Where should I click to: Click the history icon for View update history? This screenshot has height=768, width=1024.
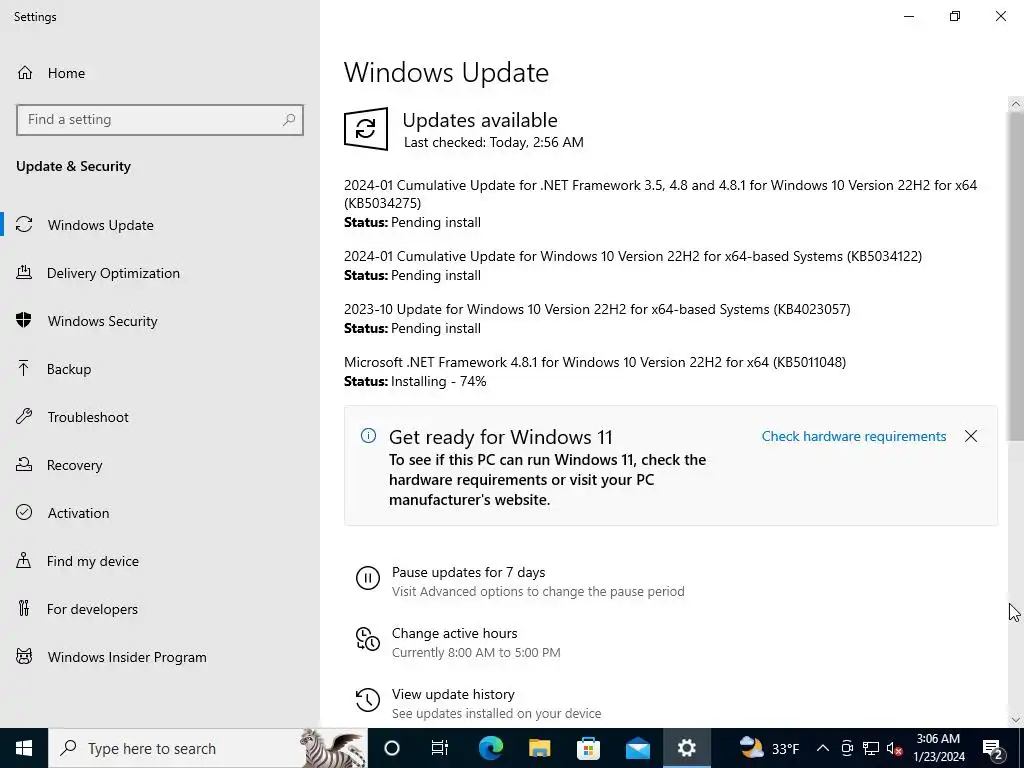pos(368,700)
